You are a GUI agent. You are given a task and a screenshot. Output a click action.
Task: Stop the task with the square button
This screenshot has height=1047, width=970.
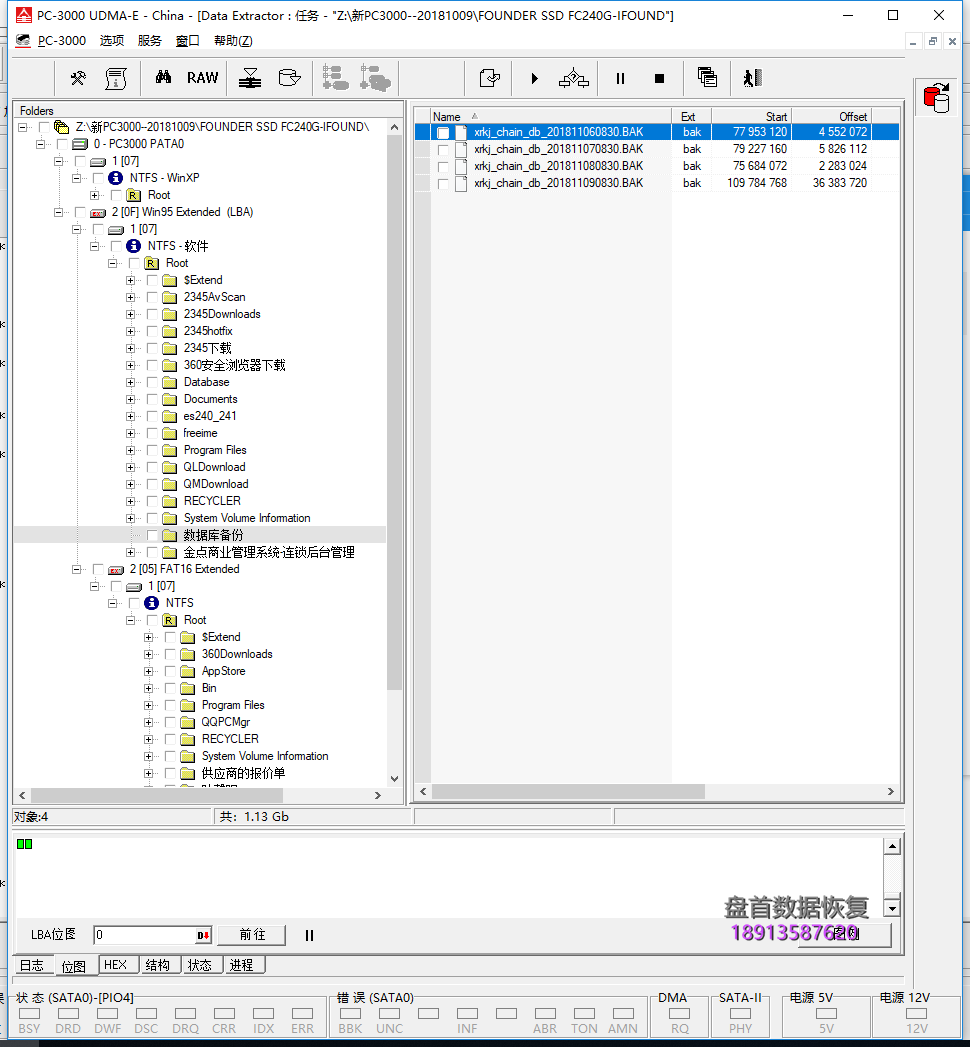pos(660,79)
